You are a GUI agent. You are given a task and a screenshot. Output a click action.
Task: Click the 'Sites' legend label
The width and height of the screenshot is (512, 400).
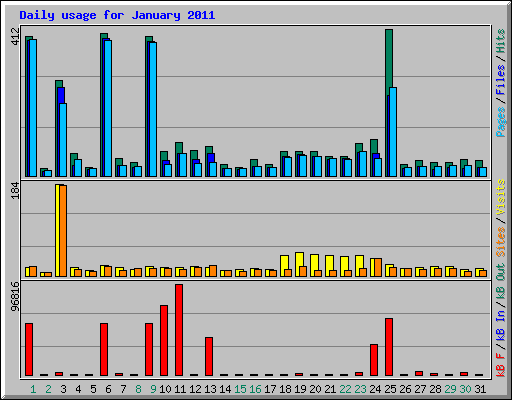click(500, 242)
